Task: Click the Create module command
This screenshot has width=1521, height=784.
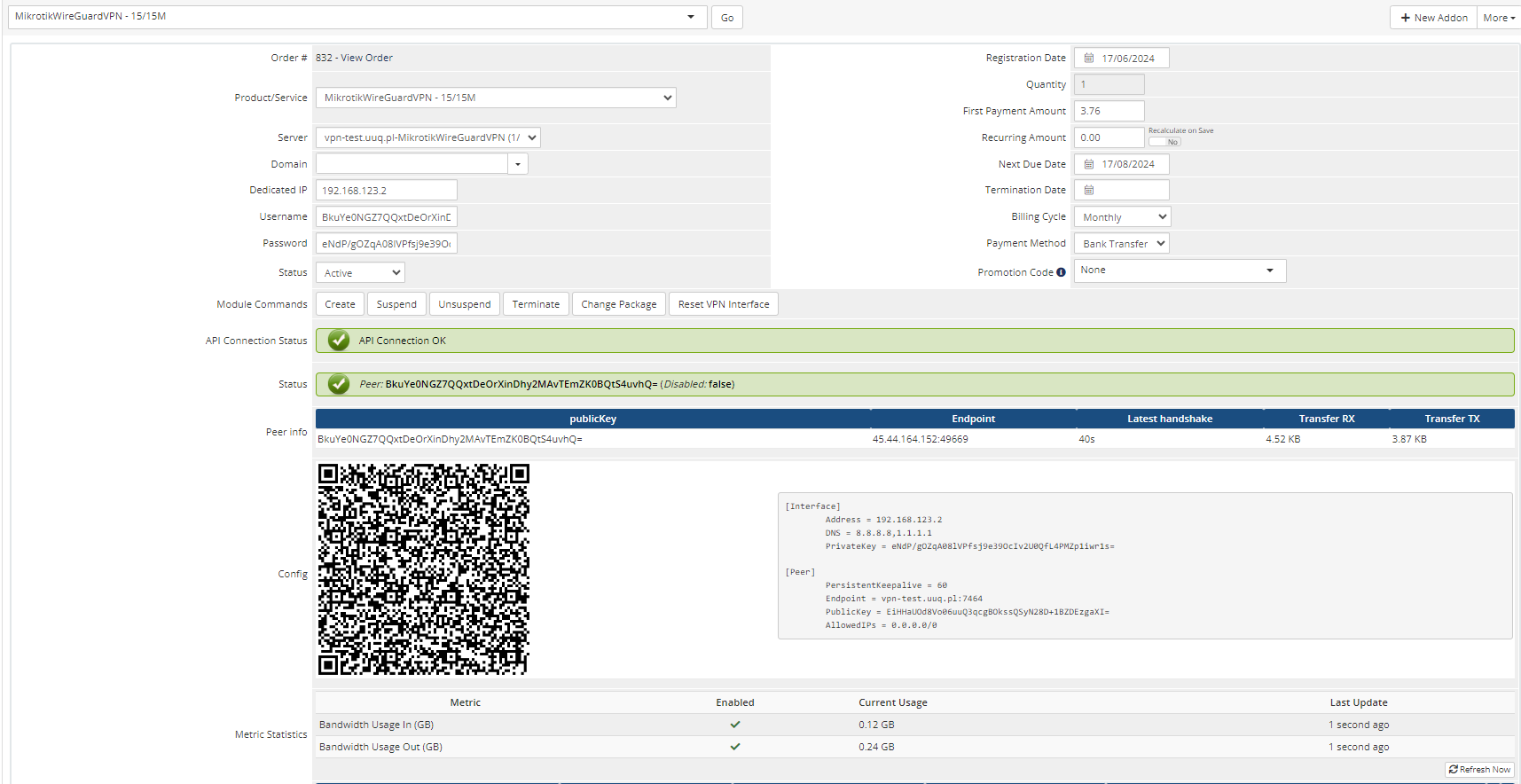Action: pos(340,304)
